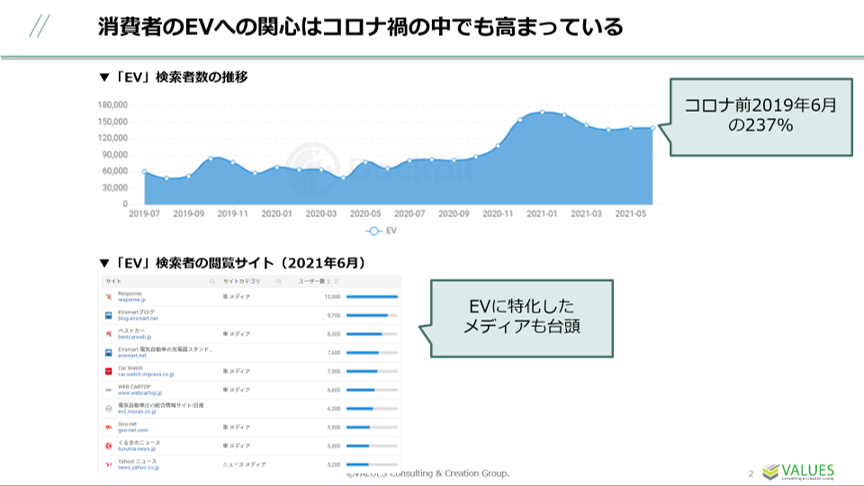This screenshot has height=486, width=864.
Task: Click the Yahoo! News favicon
Action: [108, 464]
